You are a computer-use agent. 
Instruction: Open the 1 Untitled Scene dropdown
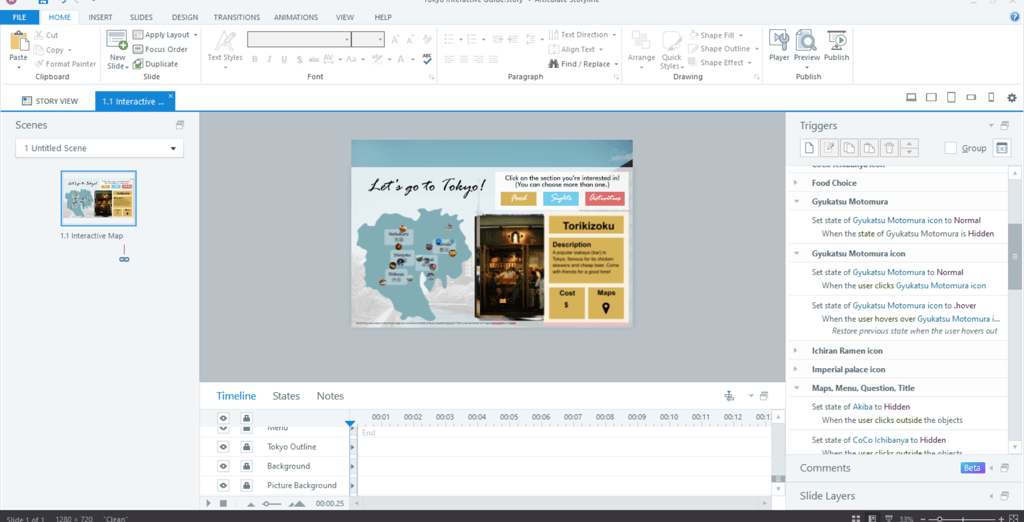99,148
